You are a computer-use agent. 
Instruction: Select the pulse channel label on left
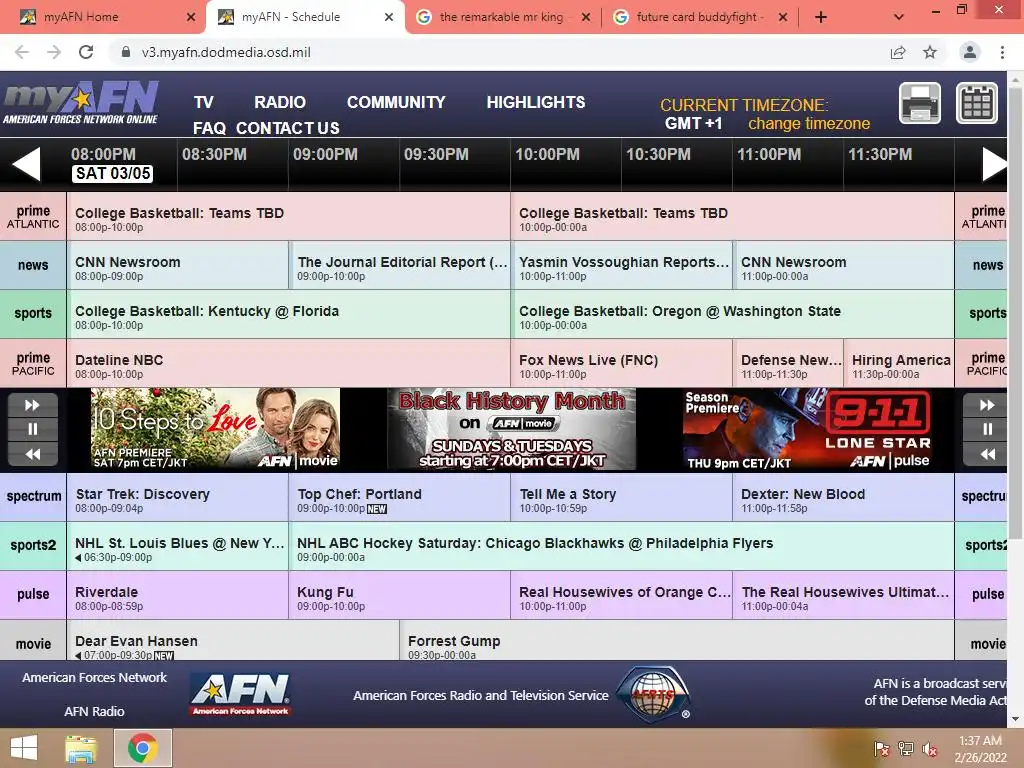pyautogui.click(x=33, y=594)
